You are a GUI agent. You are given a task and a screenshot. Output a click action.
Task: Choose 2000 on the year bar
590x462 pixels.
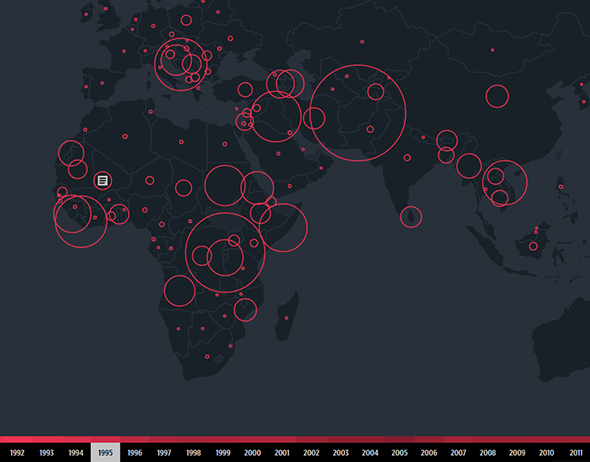252,453
